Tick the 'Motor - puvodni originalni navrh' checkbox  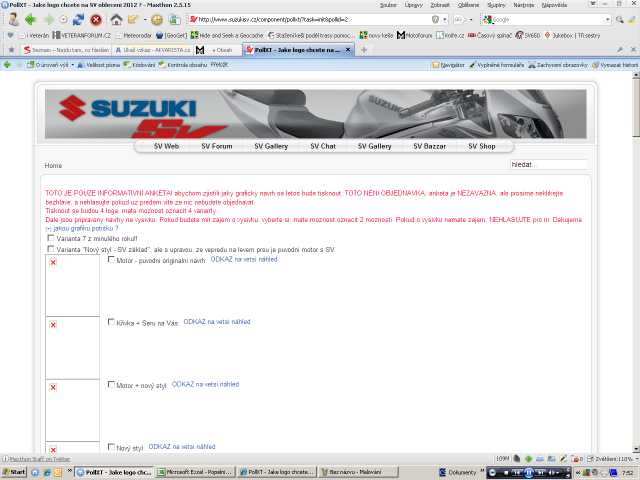coord(111,260)
